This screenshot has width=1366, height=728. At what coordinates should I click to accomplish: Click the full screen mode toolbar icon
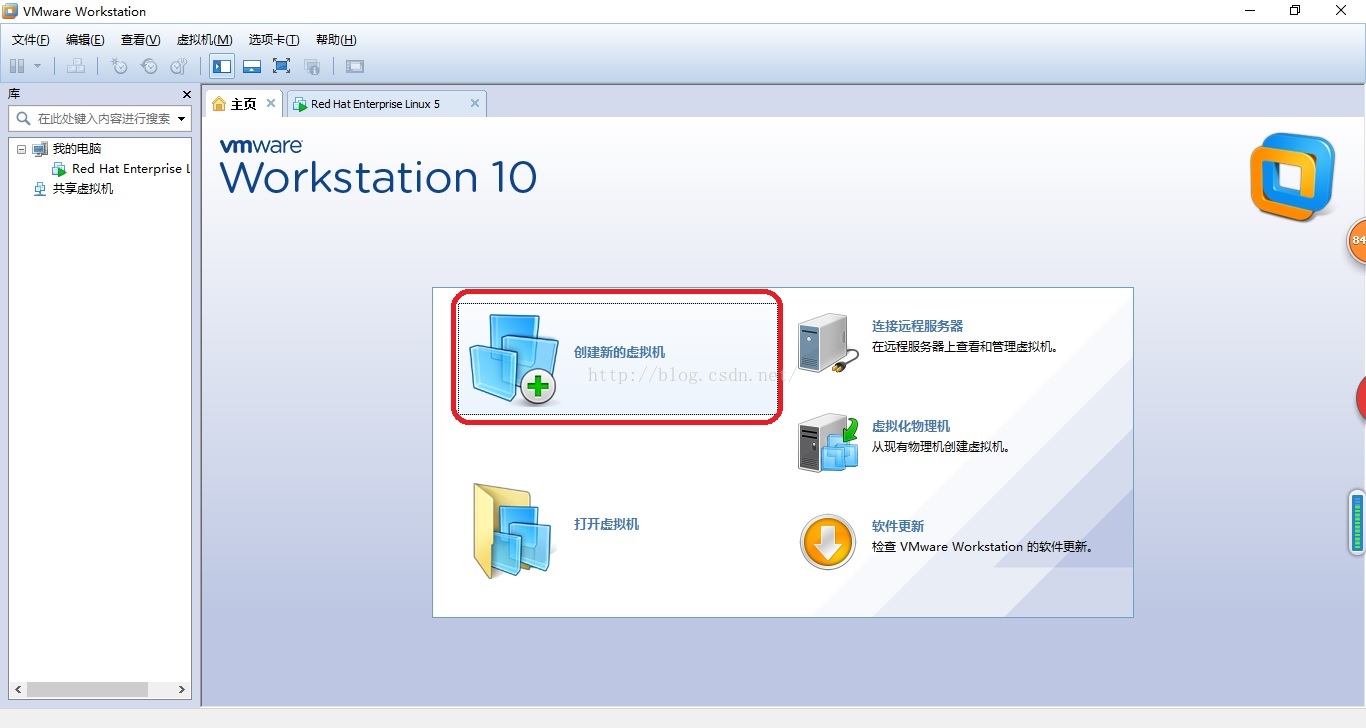[282, 66]
